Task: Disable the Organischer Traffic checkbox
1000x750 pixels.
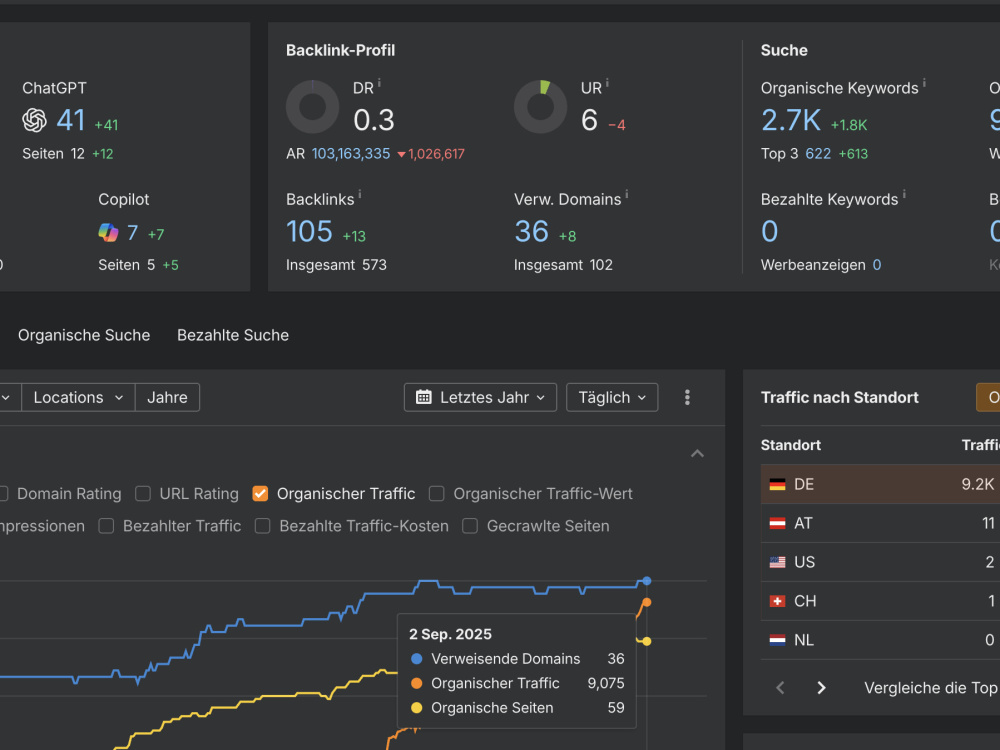Action: point(260,494)
